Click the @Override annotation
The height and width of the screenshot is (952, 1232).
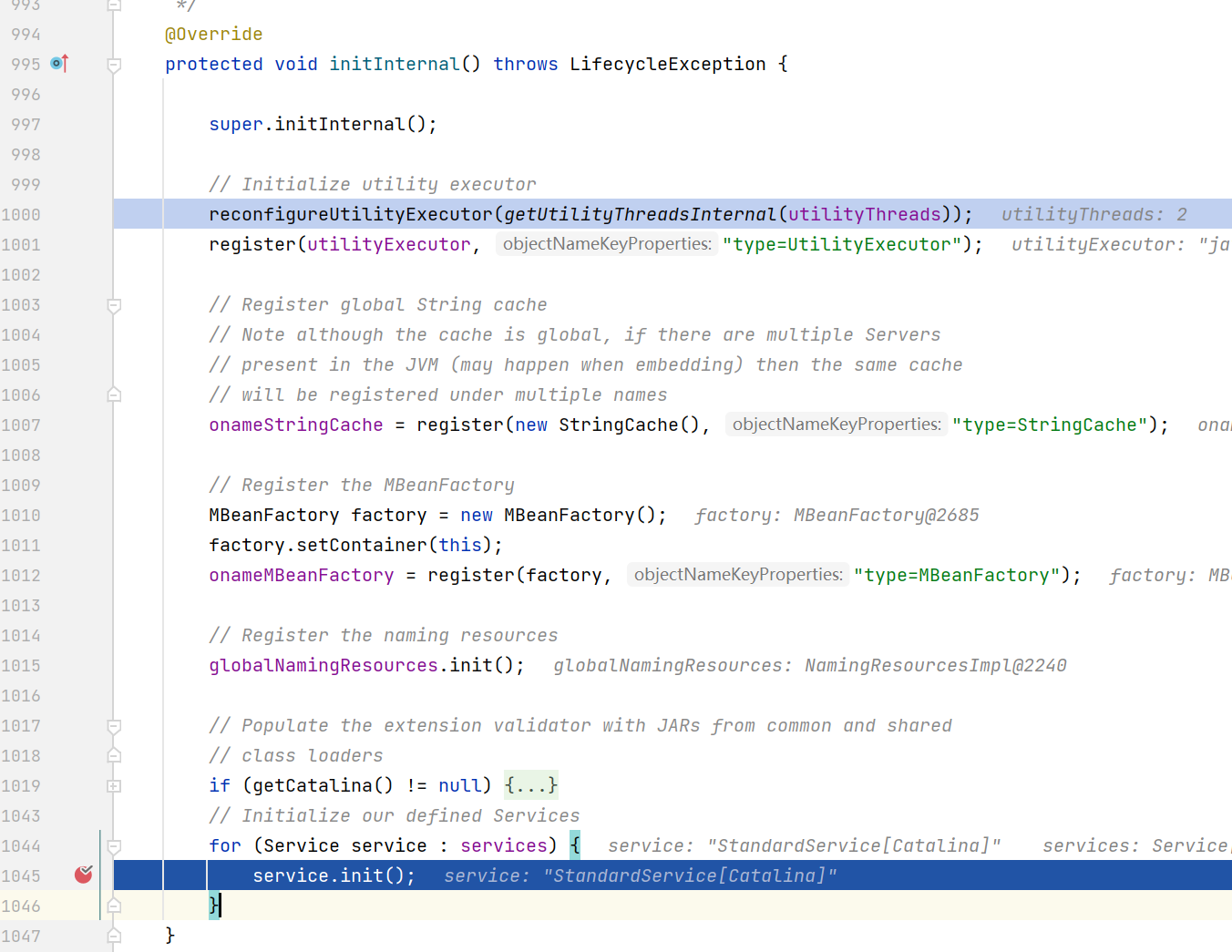(213, 34)
